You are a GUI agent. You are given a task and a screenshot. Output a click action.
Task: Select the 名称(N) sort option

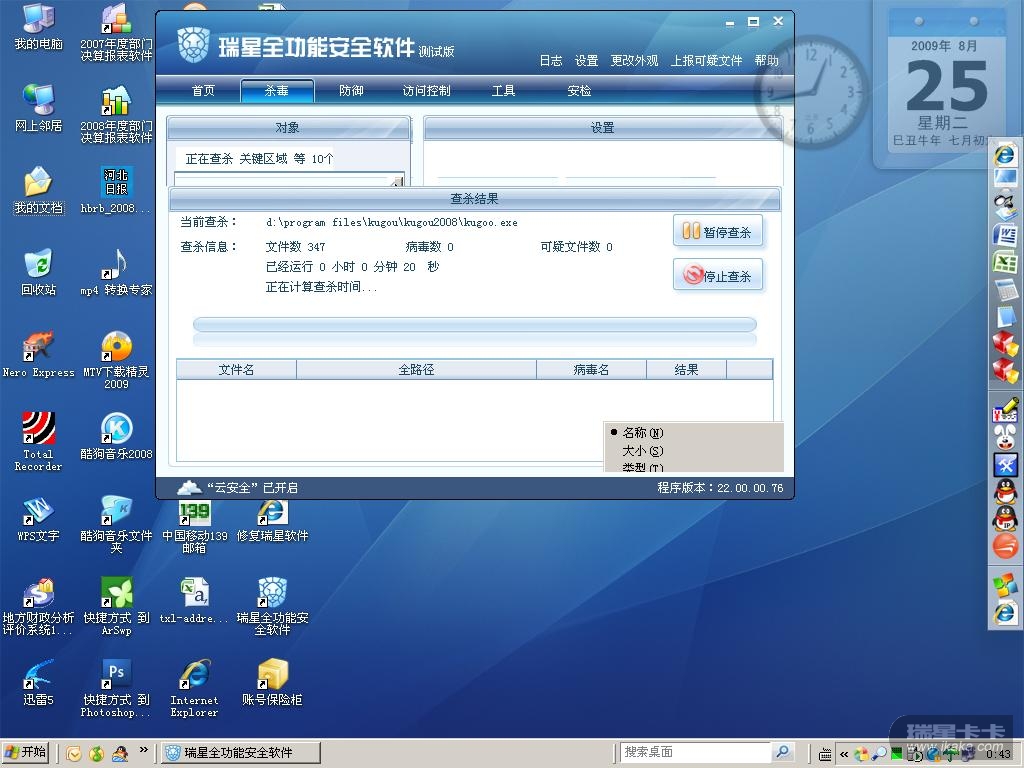point(643,432)
